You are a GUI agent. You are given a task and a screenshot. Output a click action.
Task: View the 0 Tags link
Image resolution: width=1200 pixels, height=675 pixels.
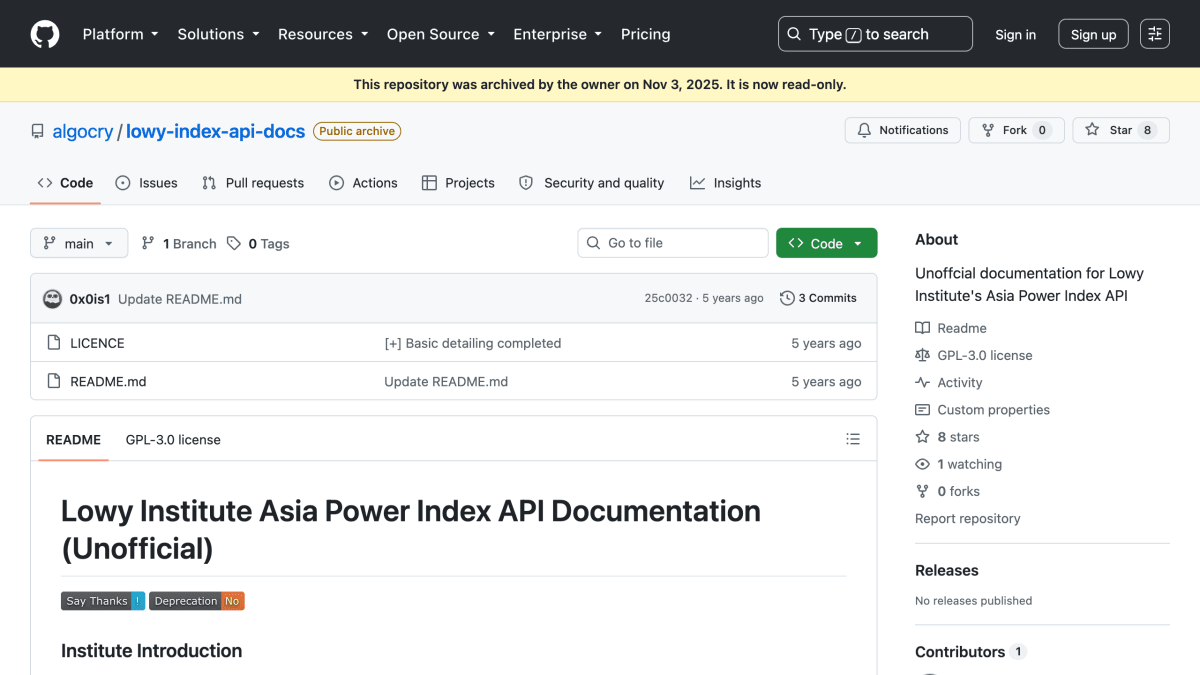pos(258,243)
